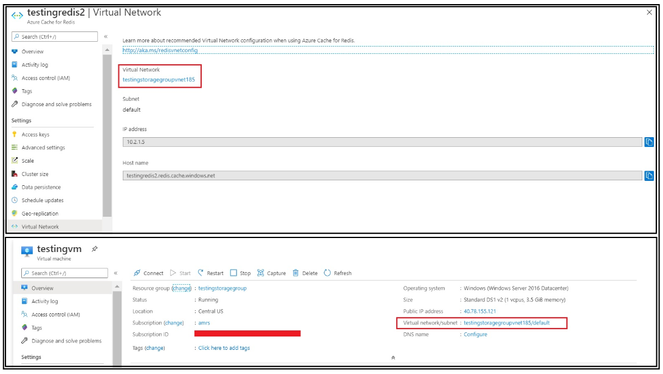Click here to add tags link
The image size is (663, 374).
click(224, 348)
